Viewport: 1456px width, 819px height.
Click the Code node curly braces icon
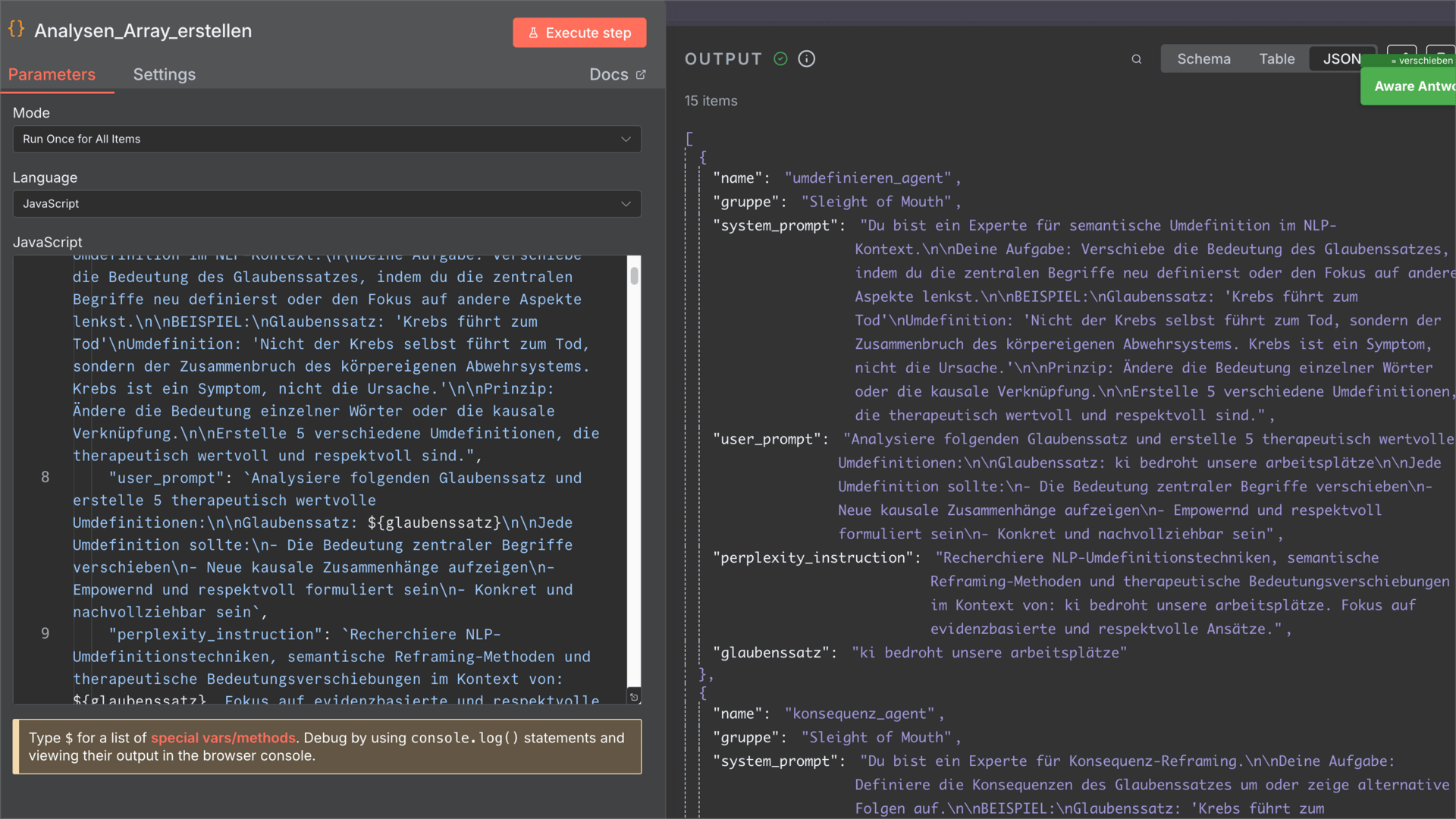(x=16, y=30)
